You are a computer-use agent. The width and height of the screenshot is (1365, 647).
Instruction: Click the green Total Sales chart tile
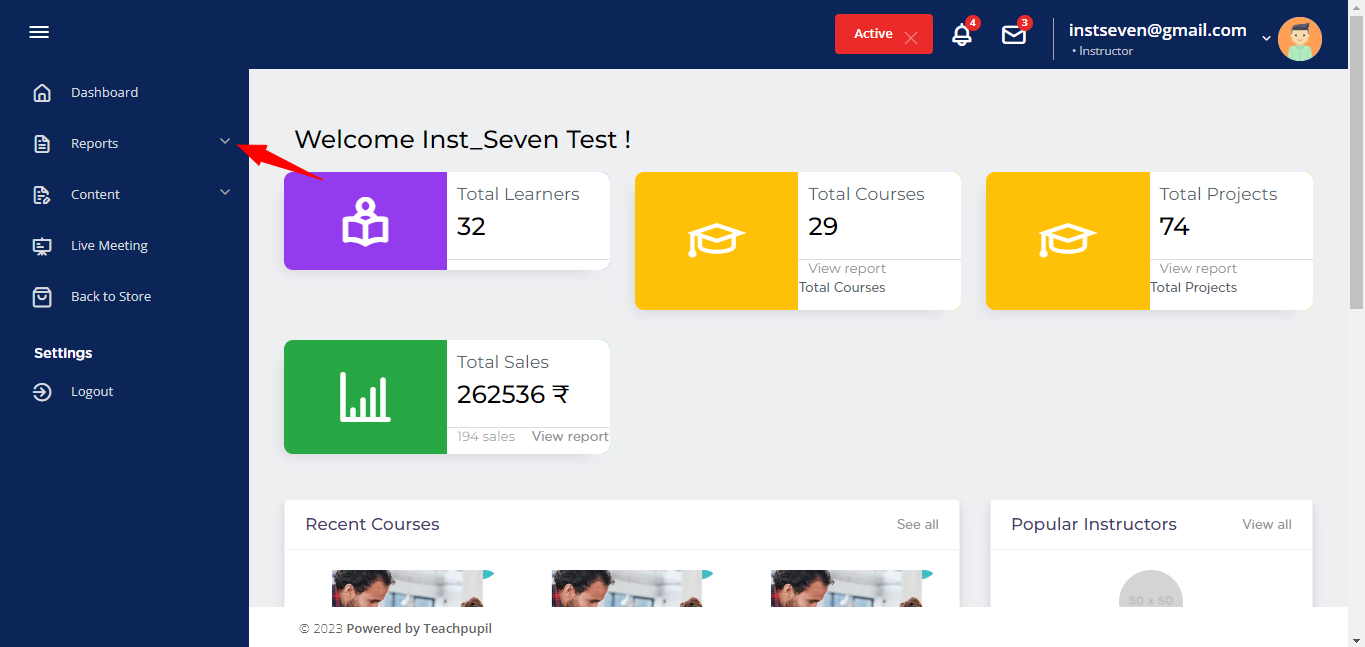click(365, 397)
